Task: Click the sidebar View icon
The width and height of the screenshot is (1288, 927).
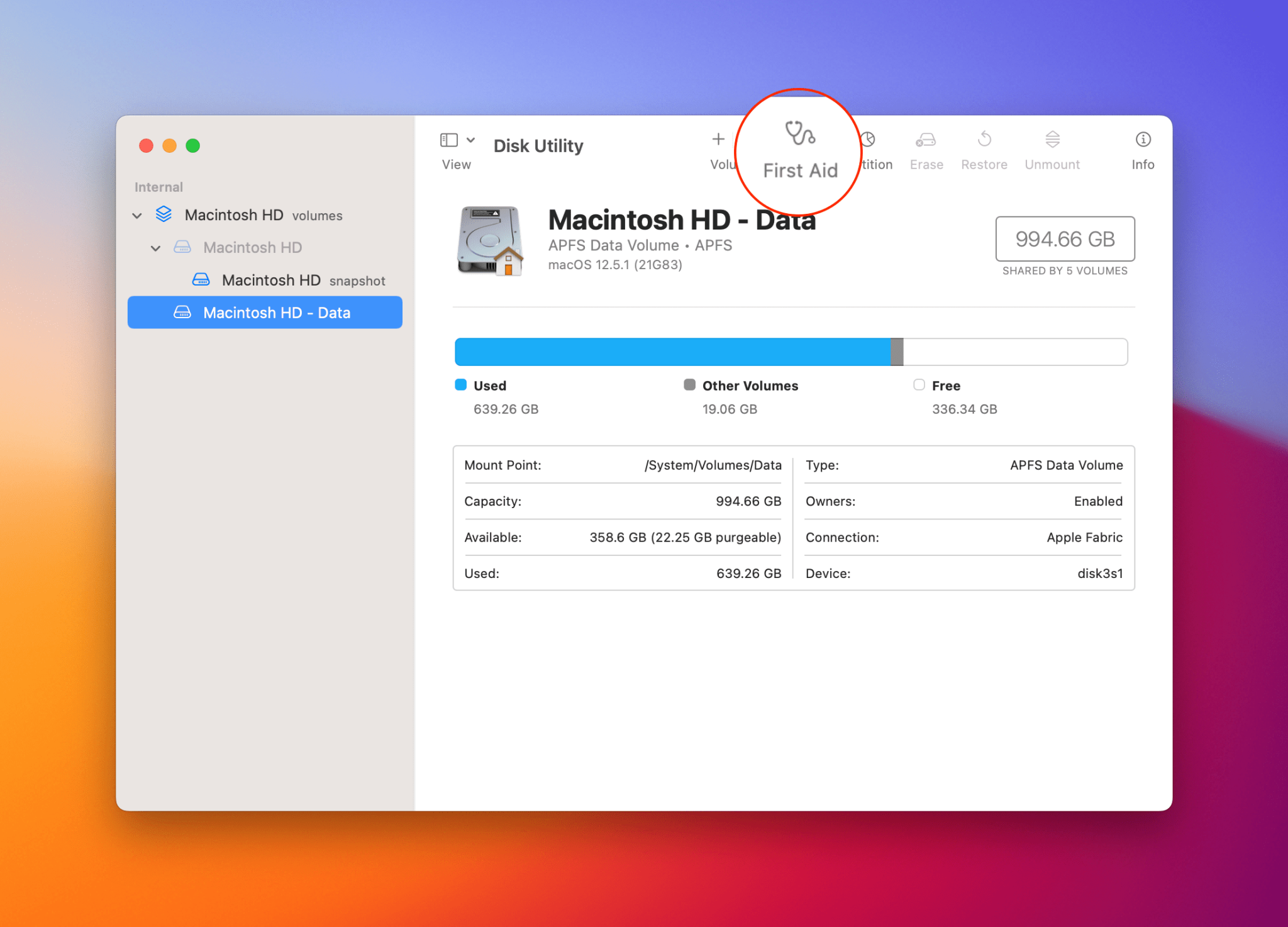Action: (x=450, y=139)
